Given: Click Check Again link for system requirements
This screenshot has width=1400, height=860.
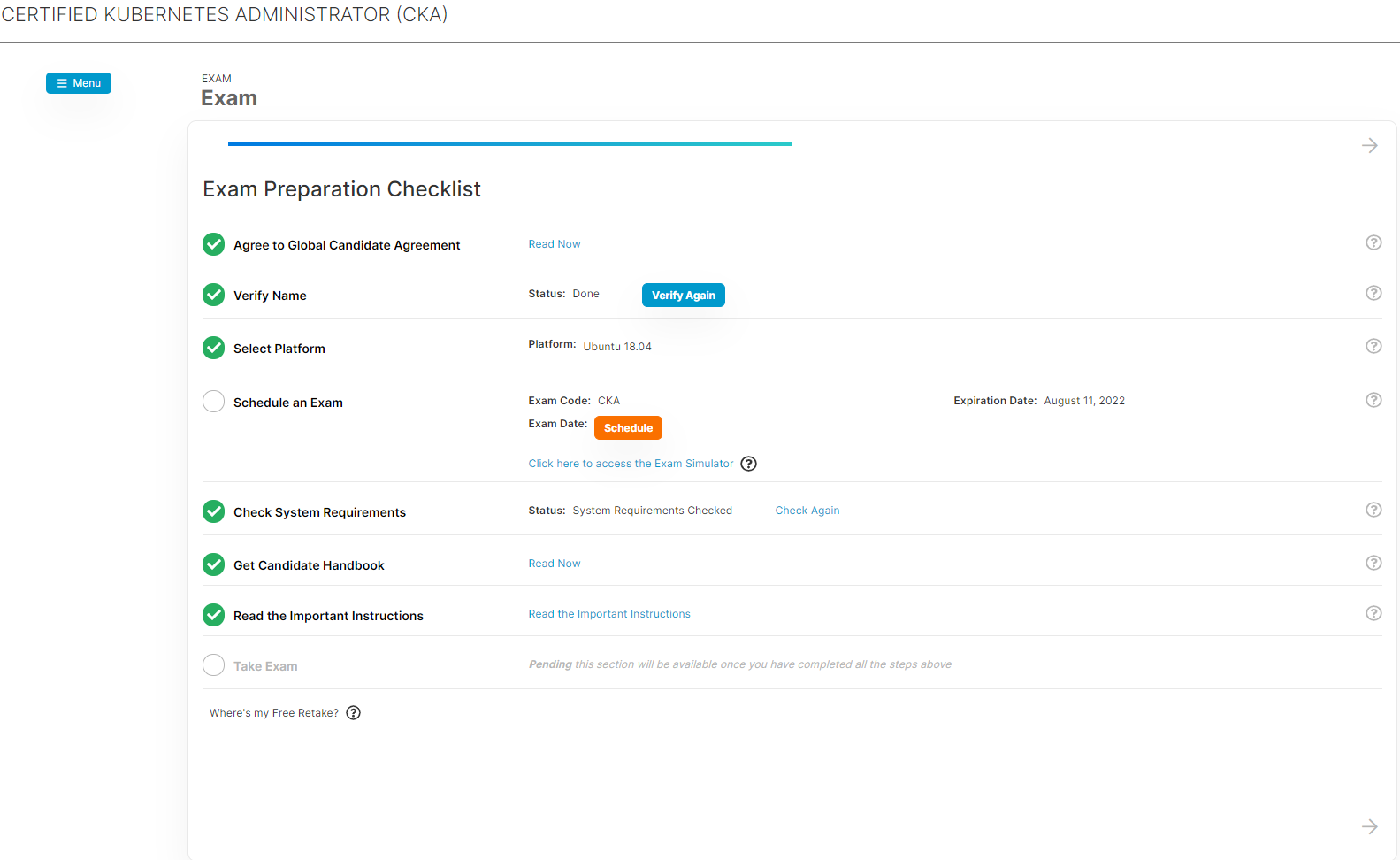Looking at the screenshot, I should click(x=807, y=511).
